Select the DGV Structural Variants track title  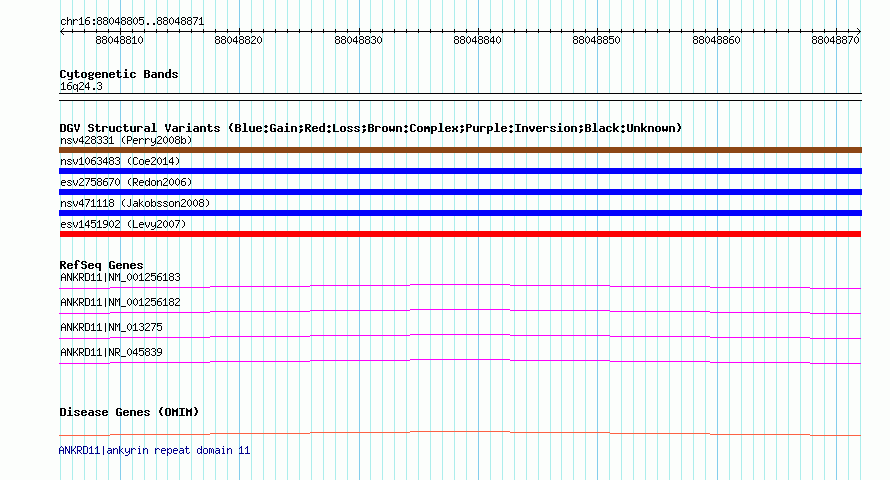(371, 128)
